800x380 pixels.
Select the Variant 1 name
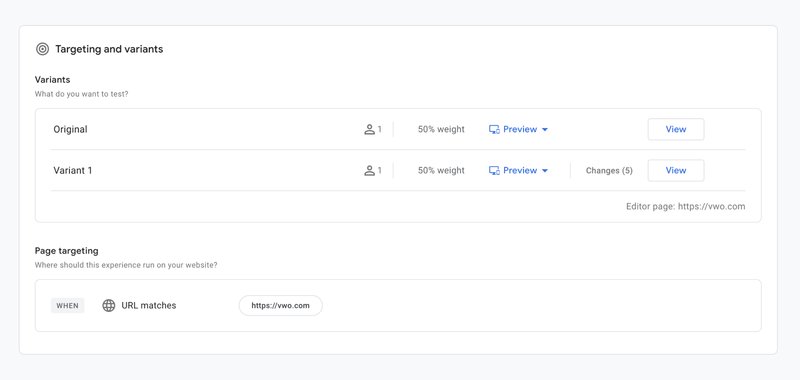(x=73, y=170)
